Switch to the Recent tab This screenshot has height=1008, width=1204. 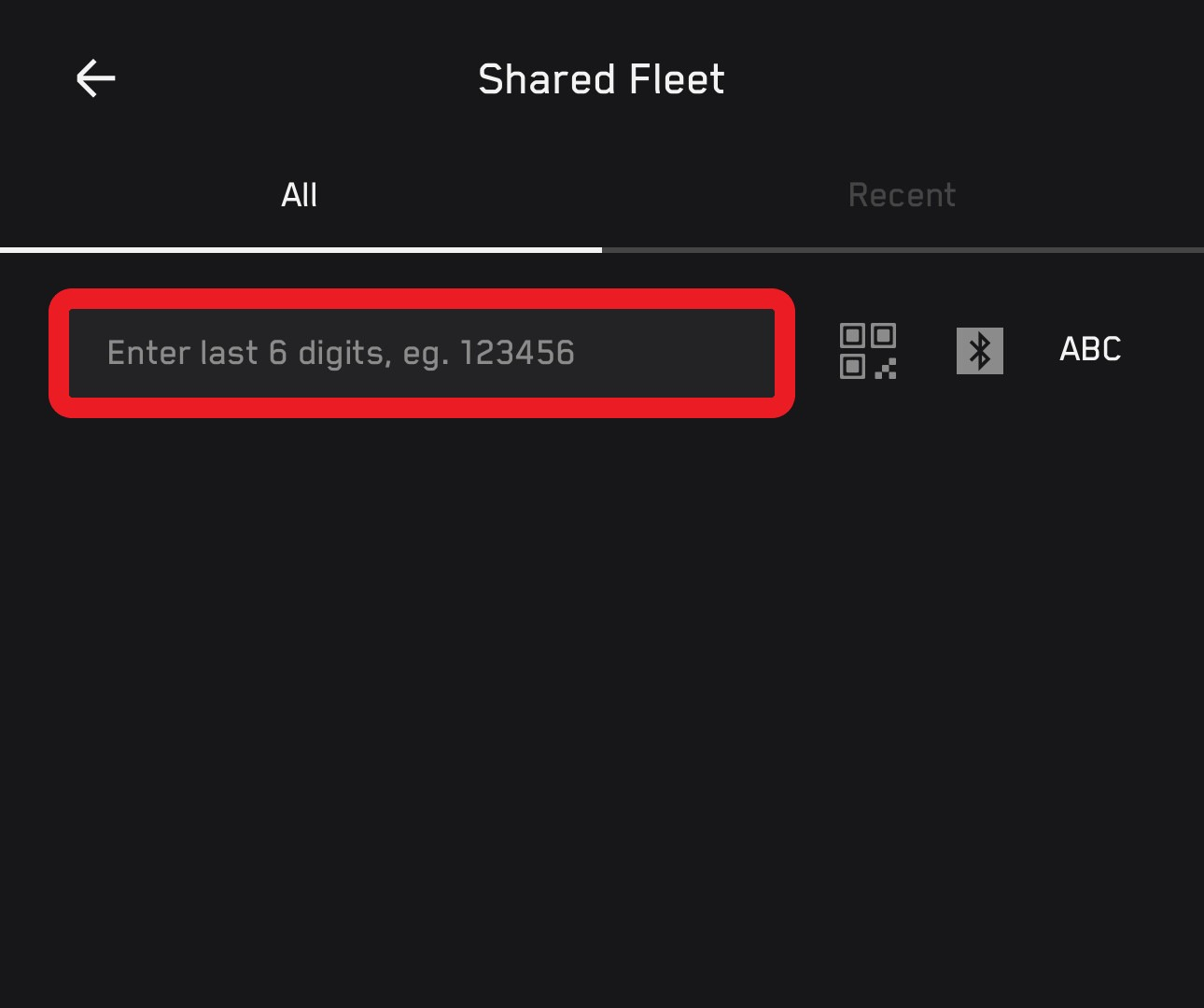coord(902,195)
